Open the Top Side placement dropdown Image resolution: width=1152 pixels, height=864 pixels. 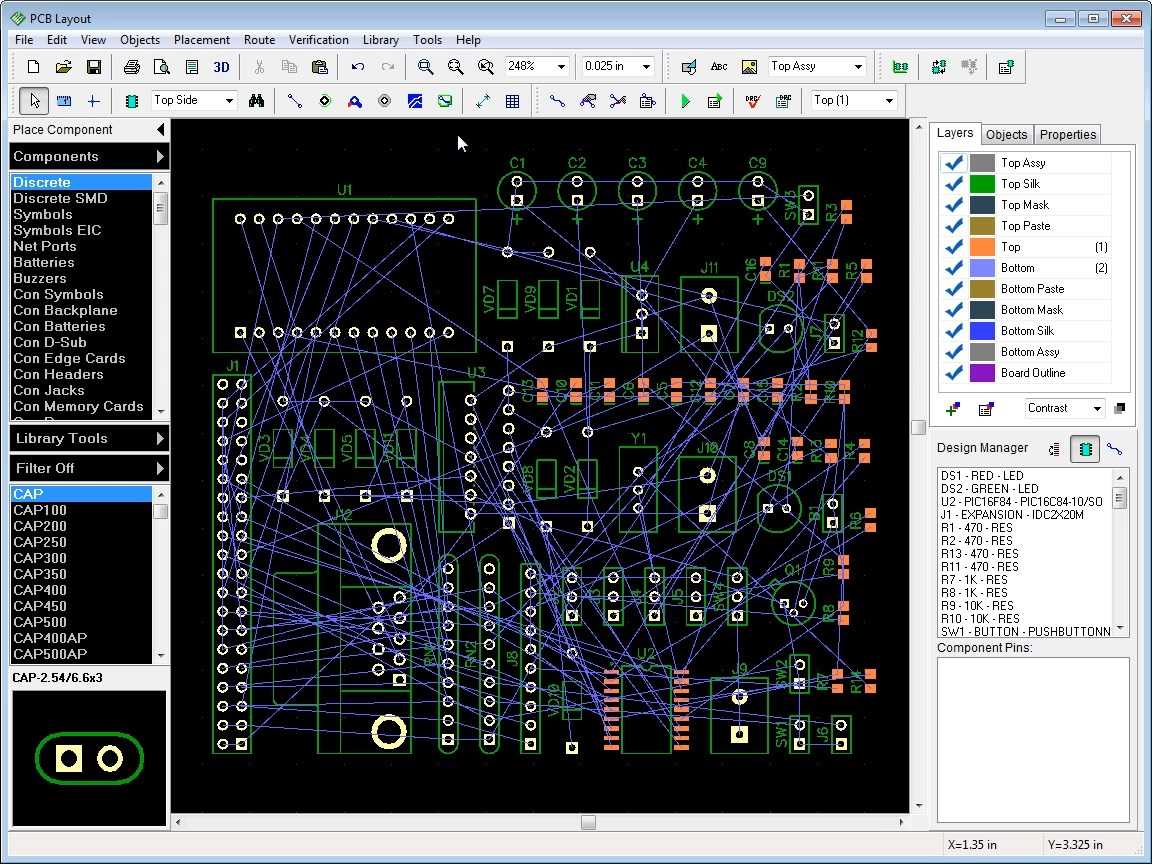(229, 101)
